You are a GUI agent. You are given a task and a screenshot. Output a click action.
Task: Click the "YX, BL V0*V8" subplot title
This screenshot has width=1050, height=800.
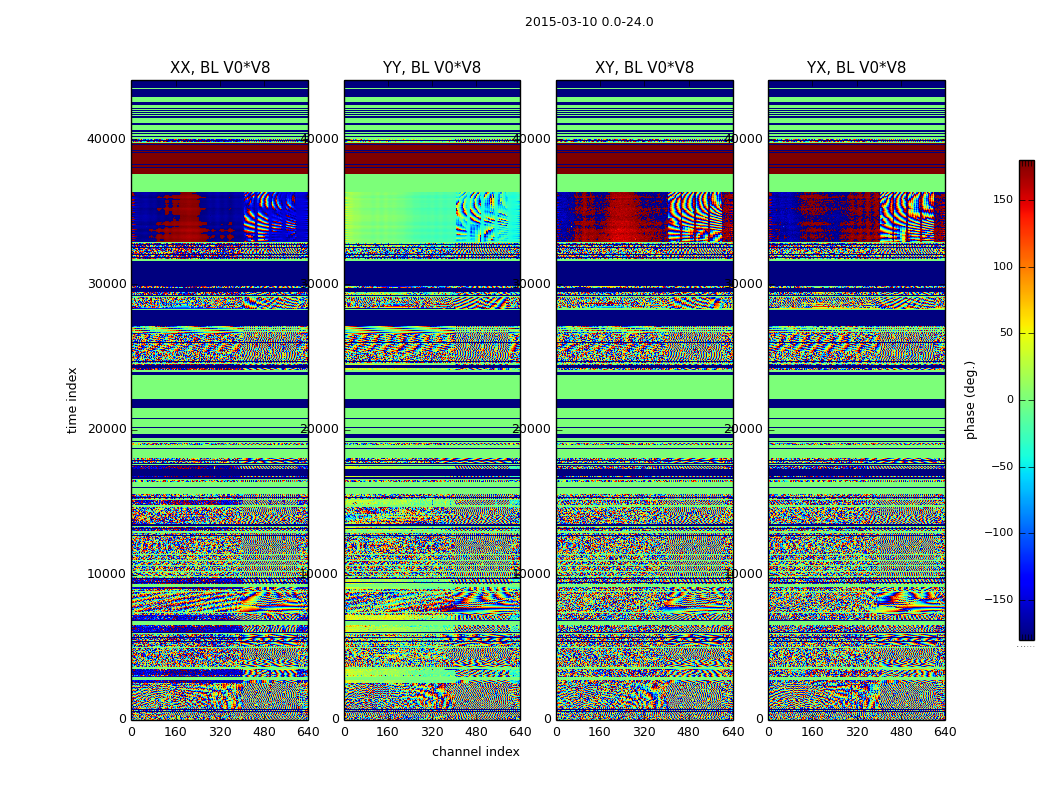[856, 68]
